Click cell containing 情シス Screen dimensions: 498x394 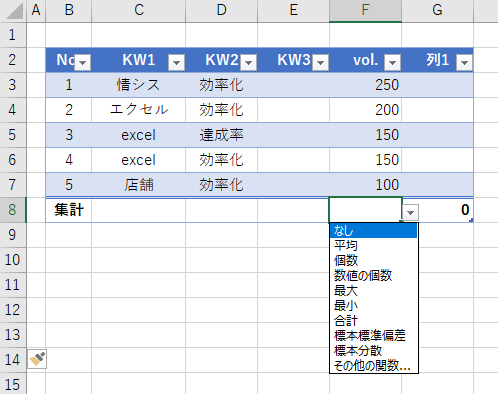(139, 85)
